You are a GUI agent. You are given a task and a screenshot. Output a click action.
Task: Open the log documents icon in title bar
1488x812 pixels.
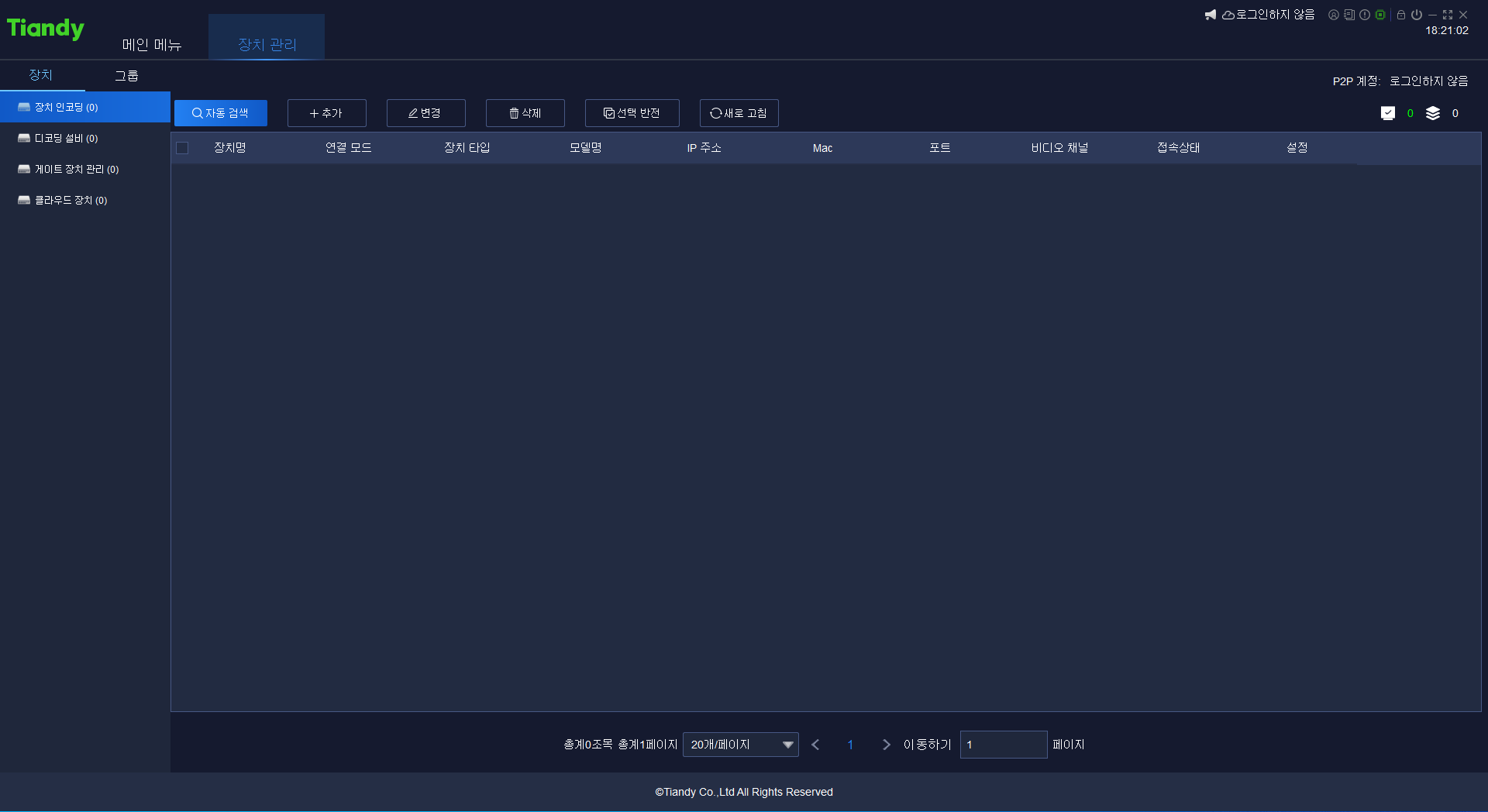[x=1349, y=15]
